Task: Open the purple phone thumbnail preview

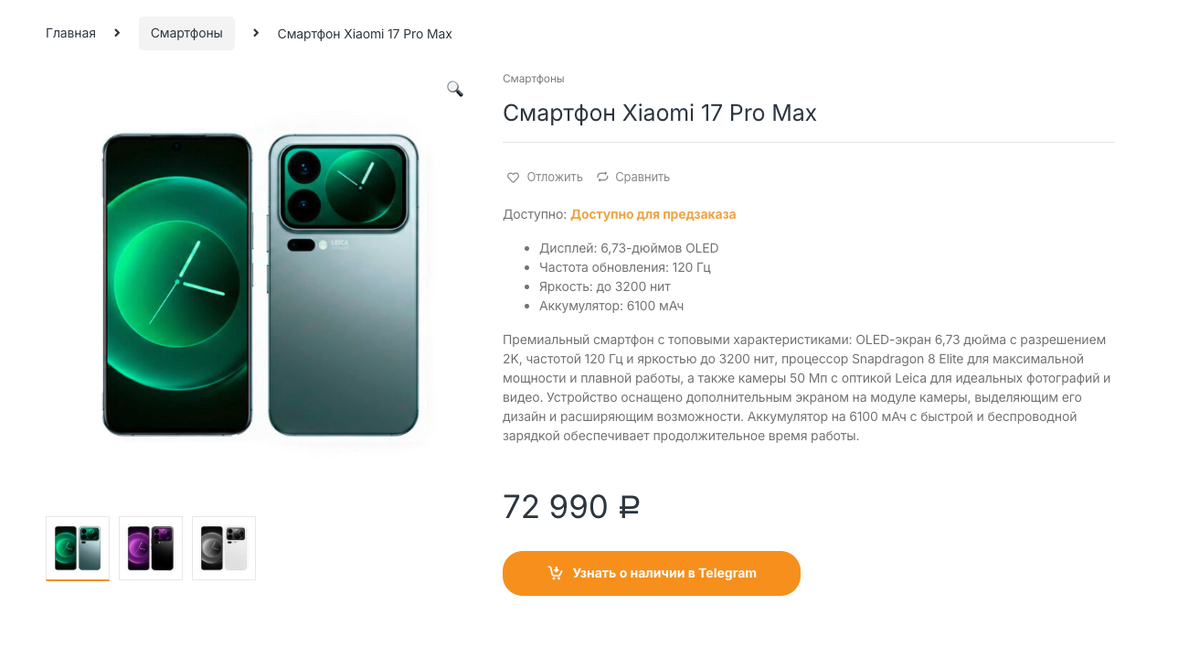Action: click(150, 547)
